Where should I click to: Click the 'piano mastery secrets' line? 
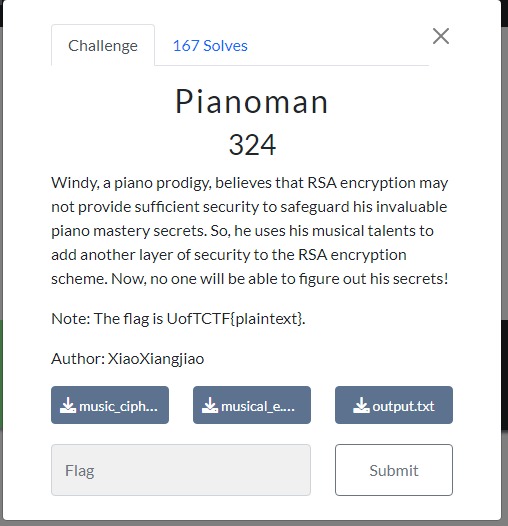tap(242, 231)
